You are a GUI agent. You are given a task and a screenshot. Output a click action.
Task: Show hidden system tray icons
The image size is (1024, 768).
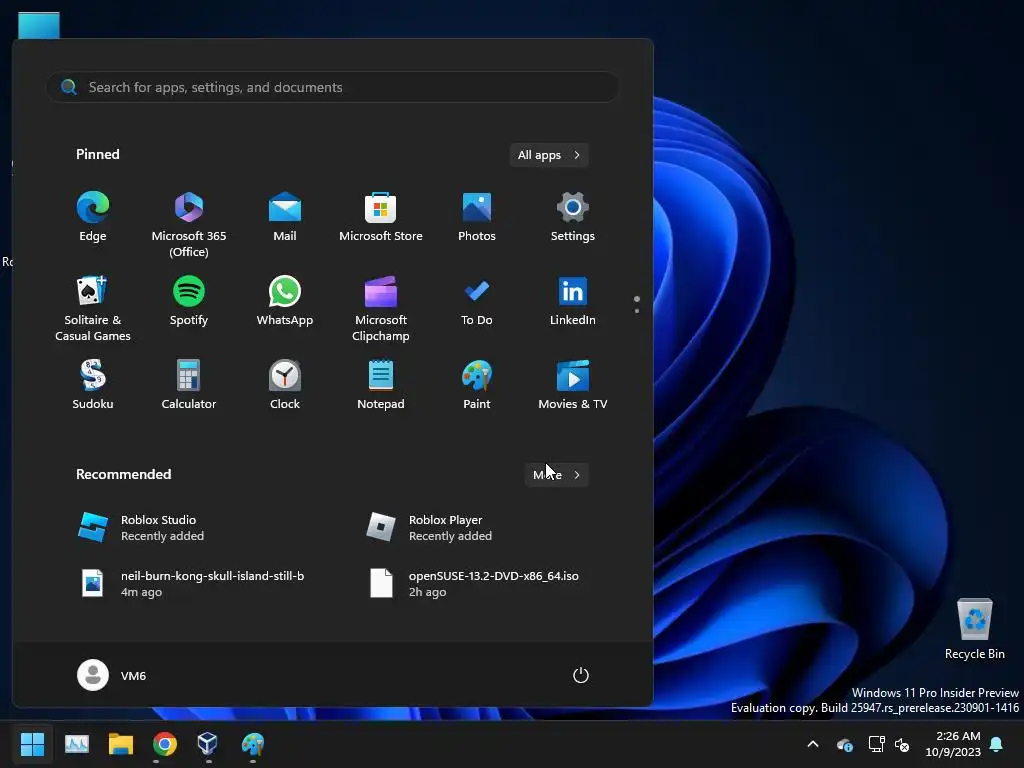813,744
